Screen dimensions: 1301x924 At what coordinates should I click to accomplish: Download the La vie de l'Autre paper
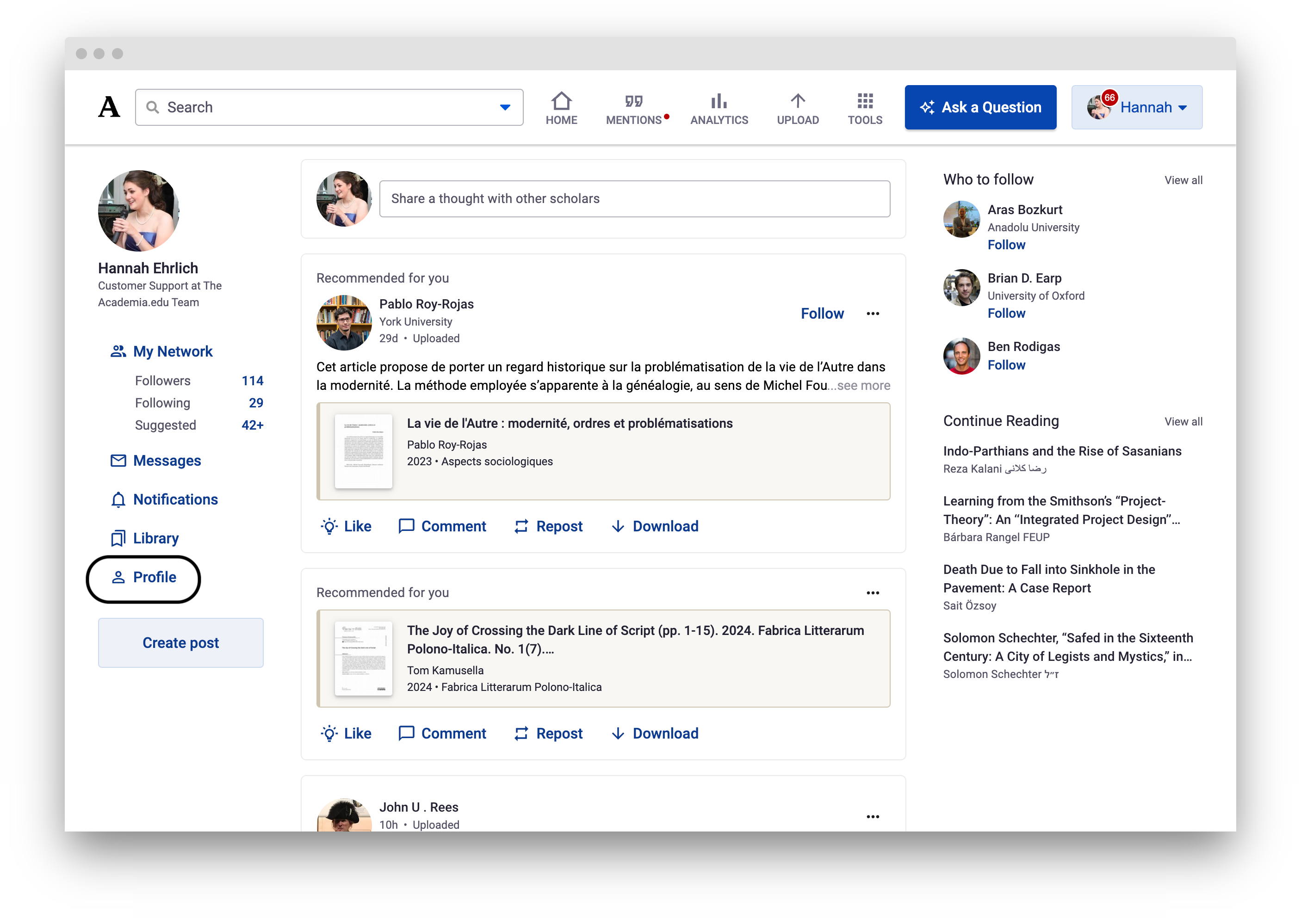pos(655,526)
